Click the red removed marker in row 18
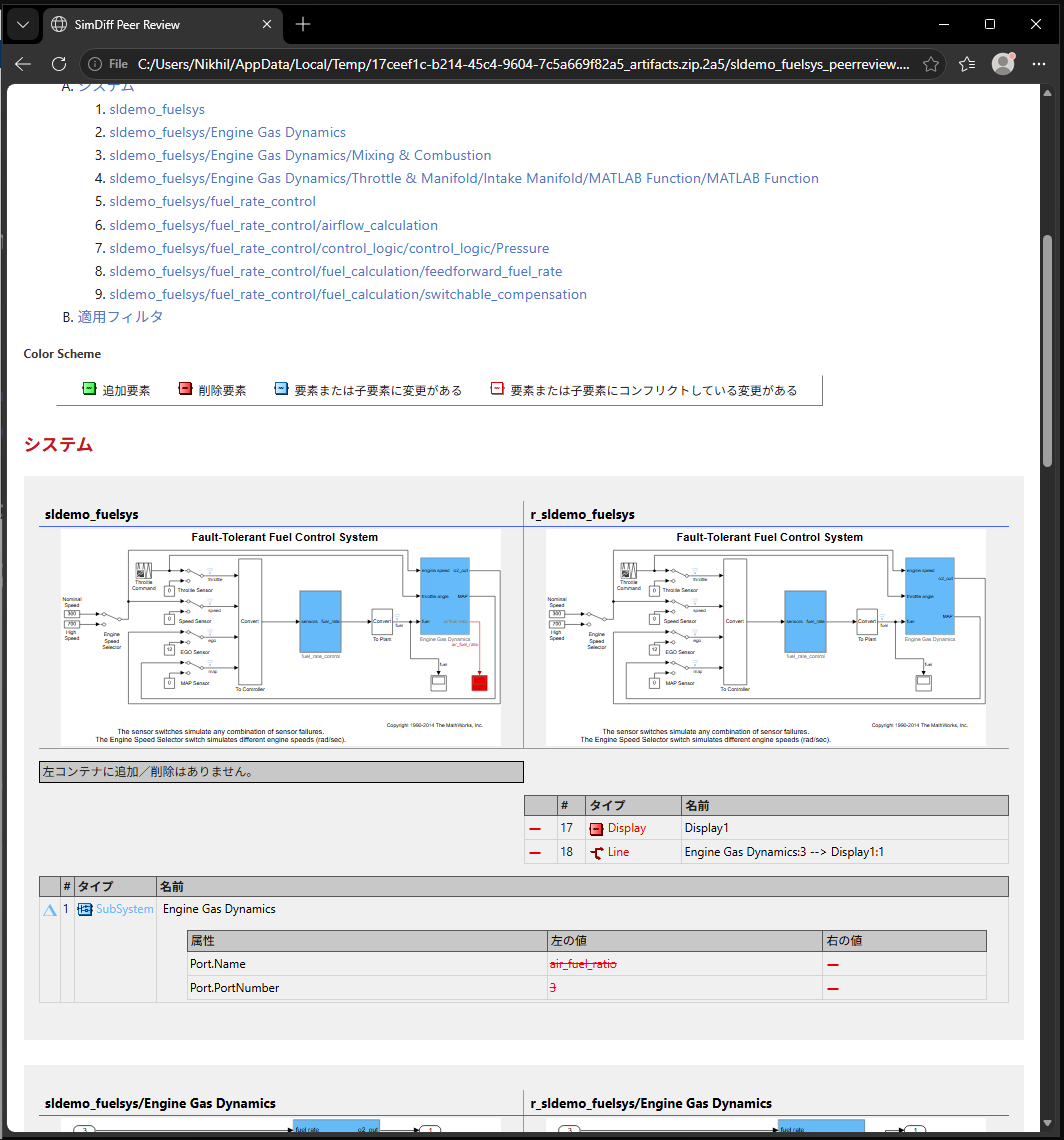1064x1140 pixels. tap(535, 853)
